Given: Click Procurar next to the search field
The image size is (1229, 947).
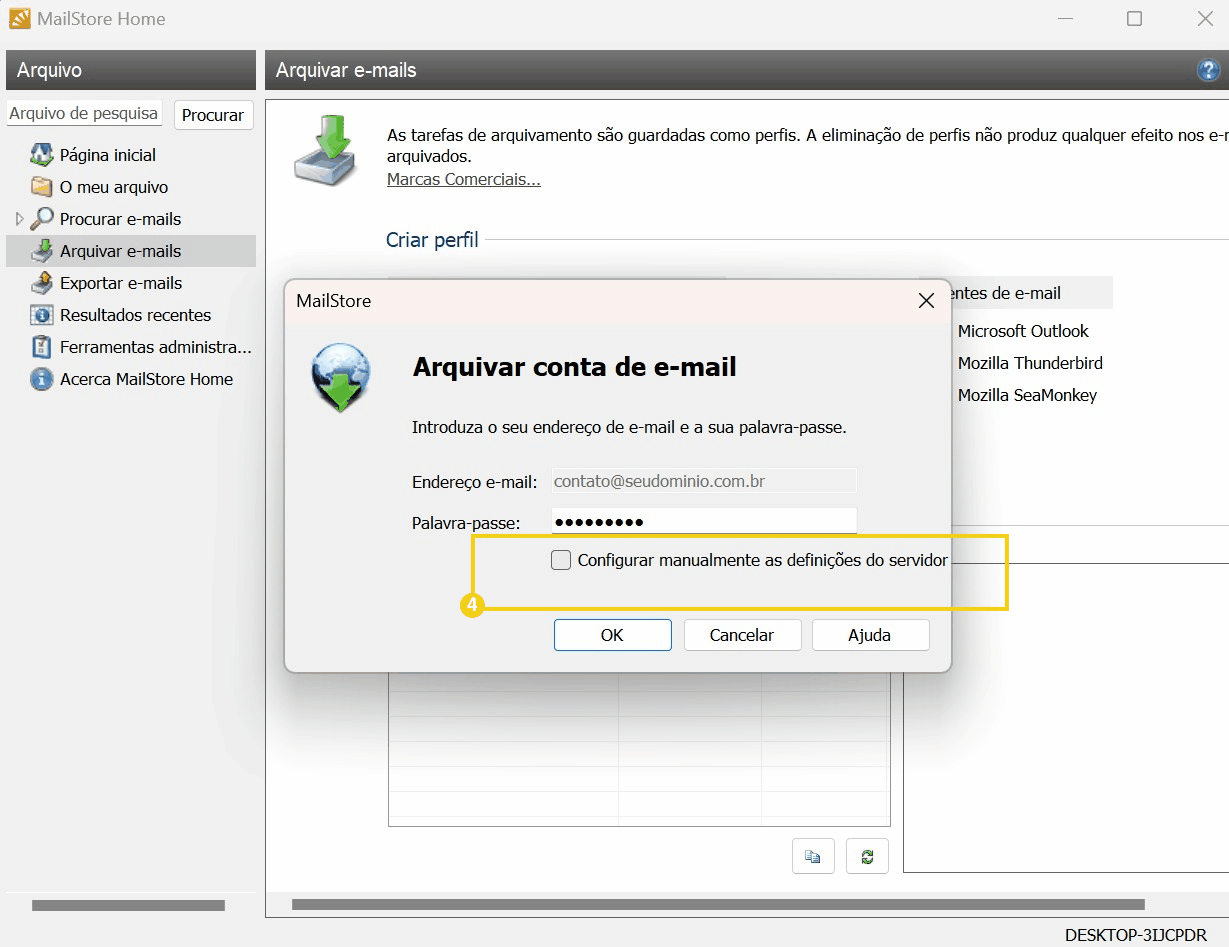Looking at the screenshot, I should click(213, 114).
